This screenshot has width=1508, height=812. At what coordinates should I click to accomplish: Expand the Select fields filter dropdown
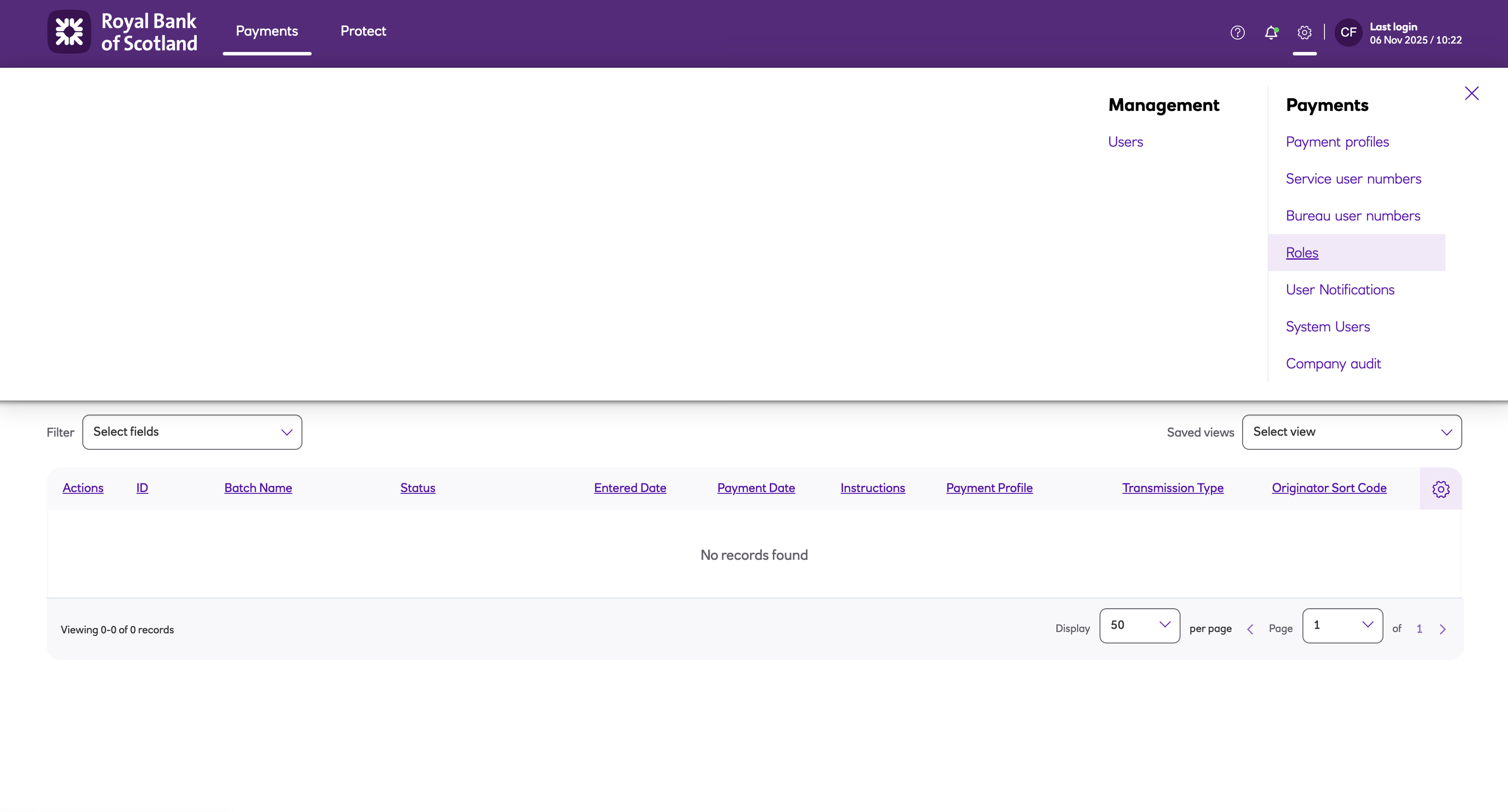click(192, 432)
